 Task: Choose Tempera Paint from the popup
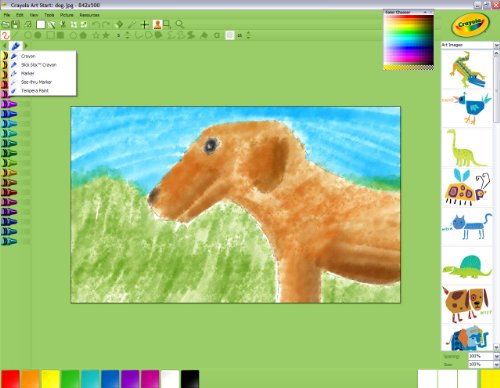[43, 91]
